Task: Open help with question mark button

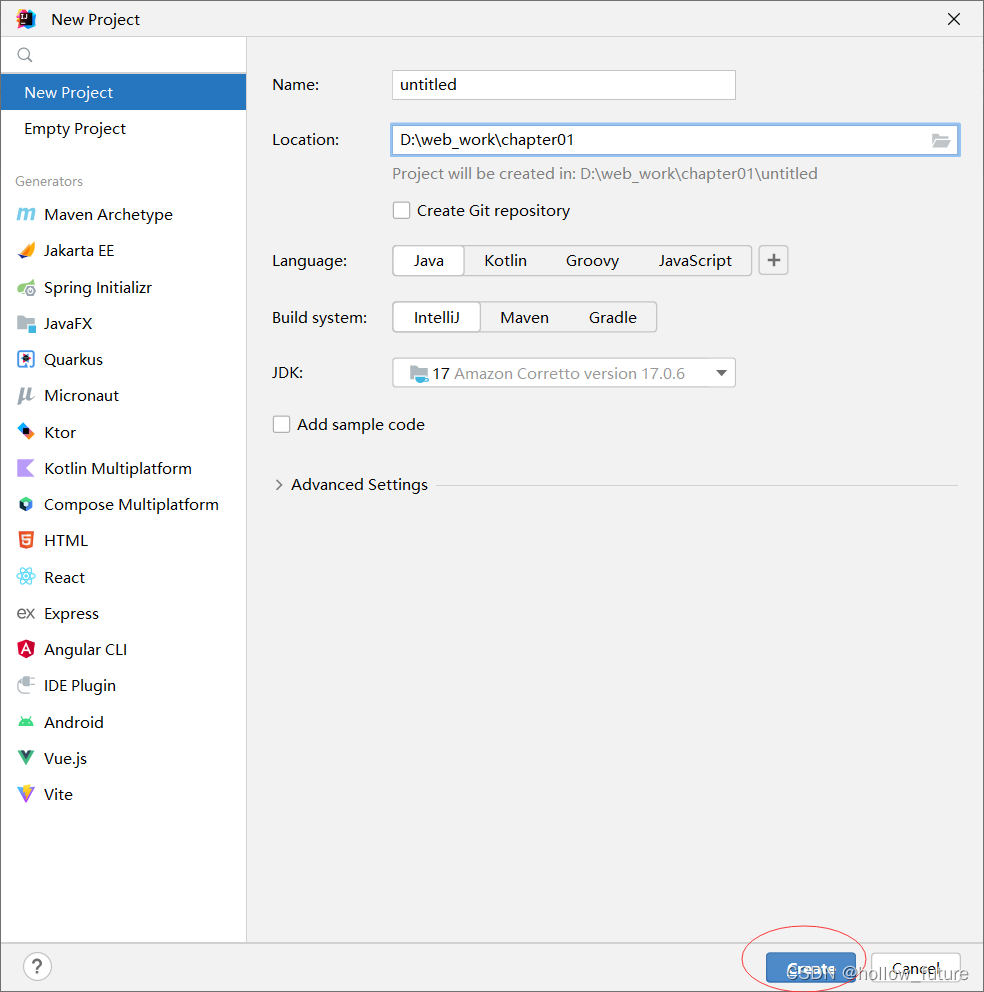Action: 37,966
